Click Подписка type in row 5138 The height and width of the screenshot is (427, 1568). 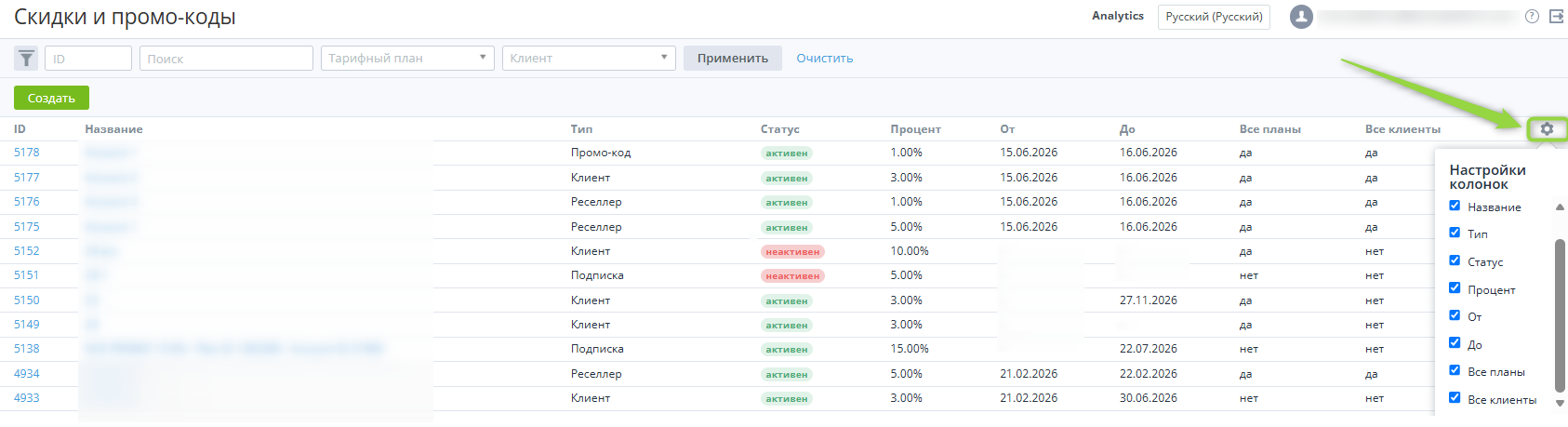pyautogui.click(x=597, y=349)
